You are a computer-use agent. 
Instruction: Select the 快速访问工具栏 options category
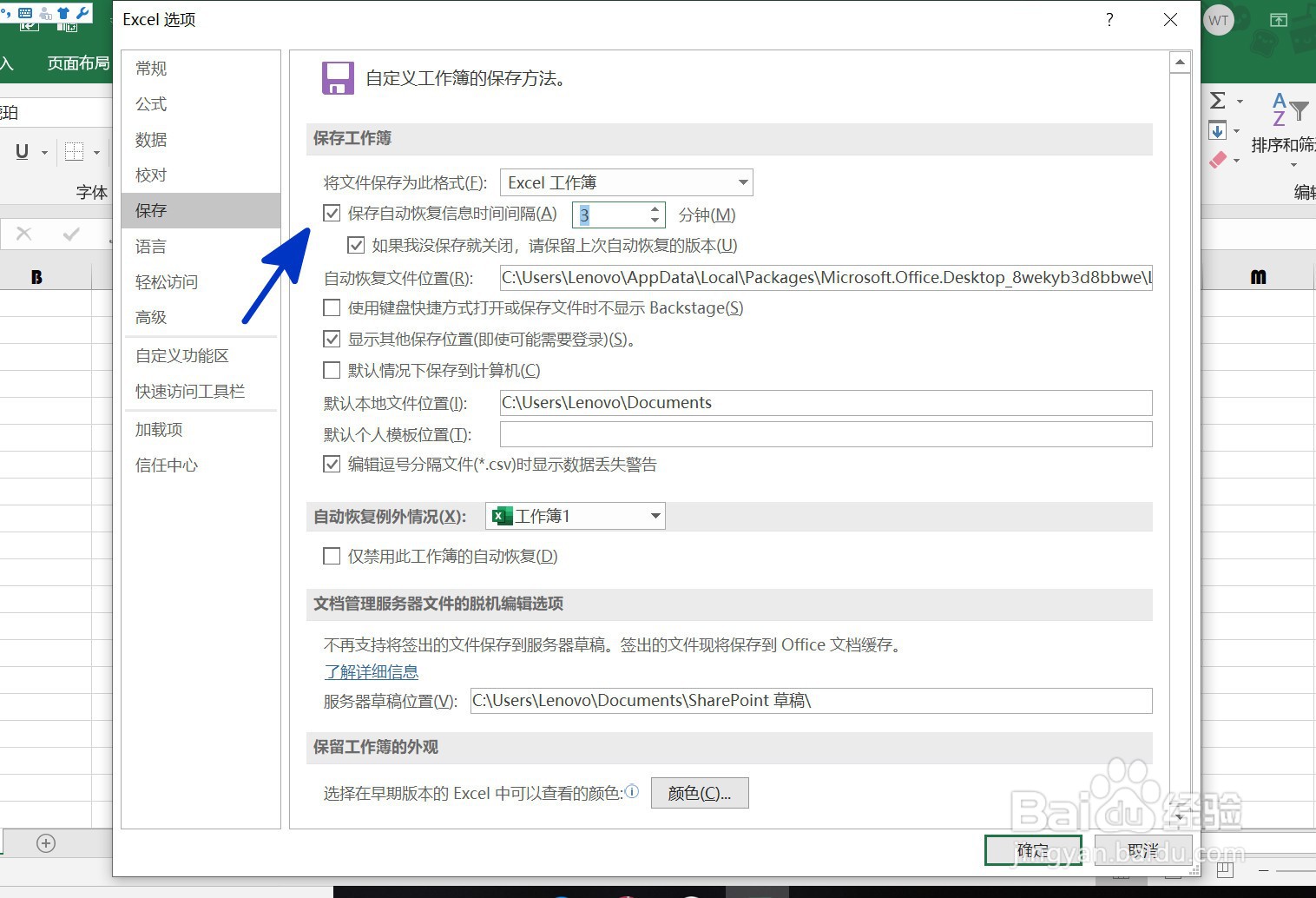tap(201, 391)
